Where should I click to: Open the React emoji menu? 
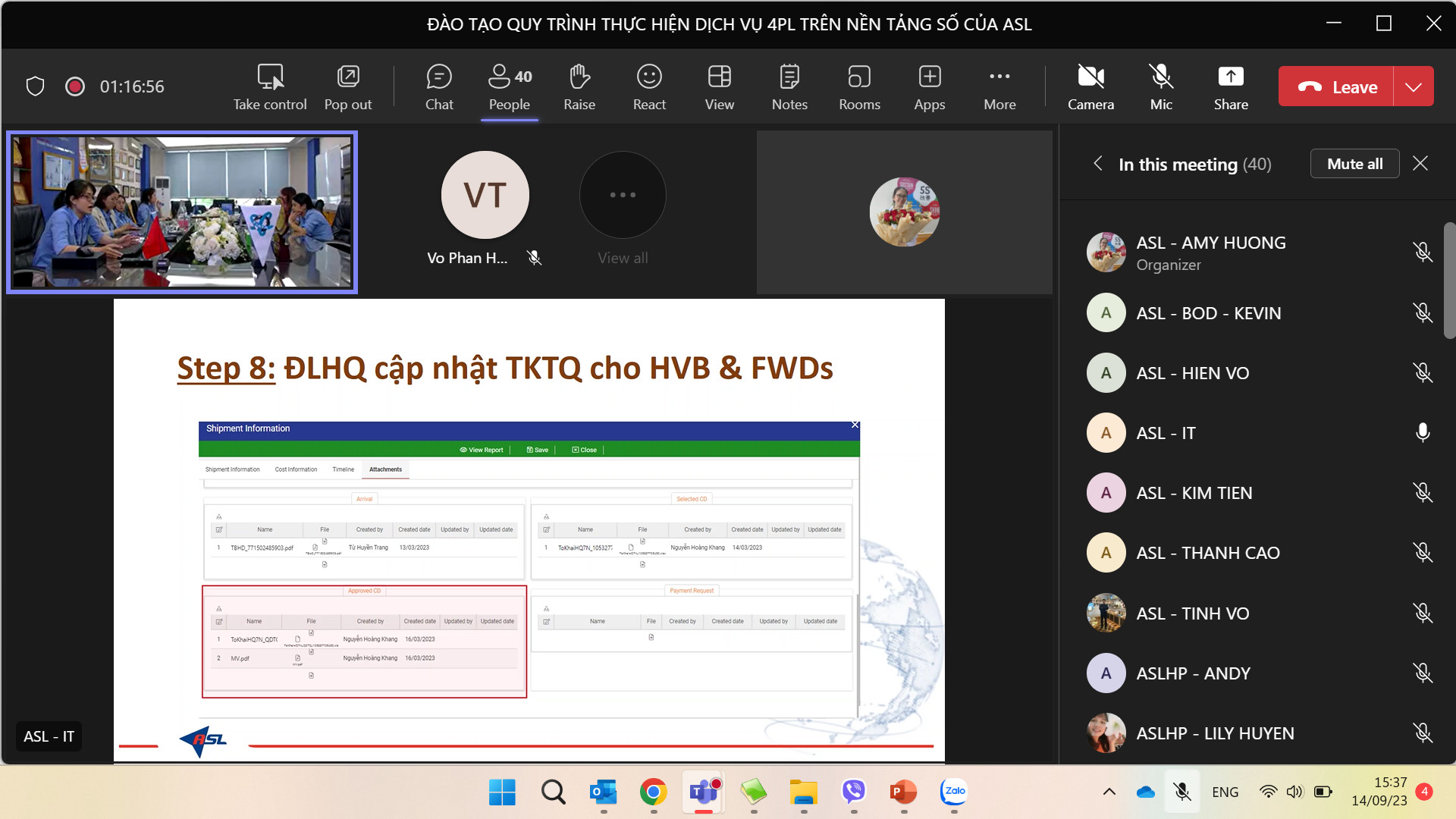[649, 86]
